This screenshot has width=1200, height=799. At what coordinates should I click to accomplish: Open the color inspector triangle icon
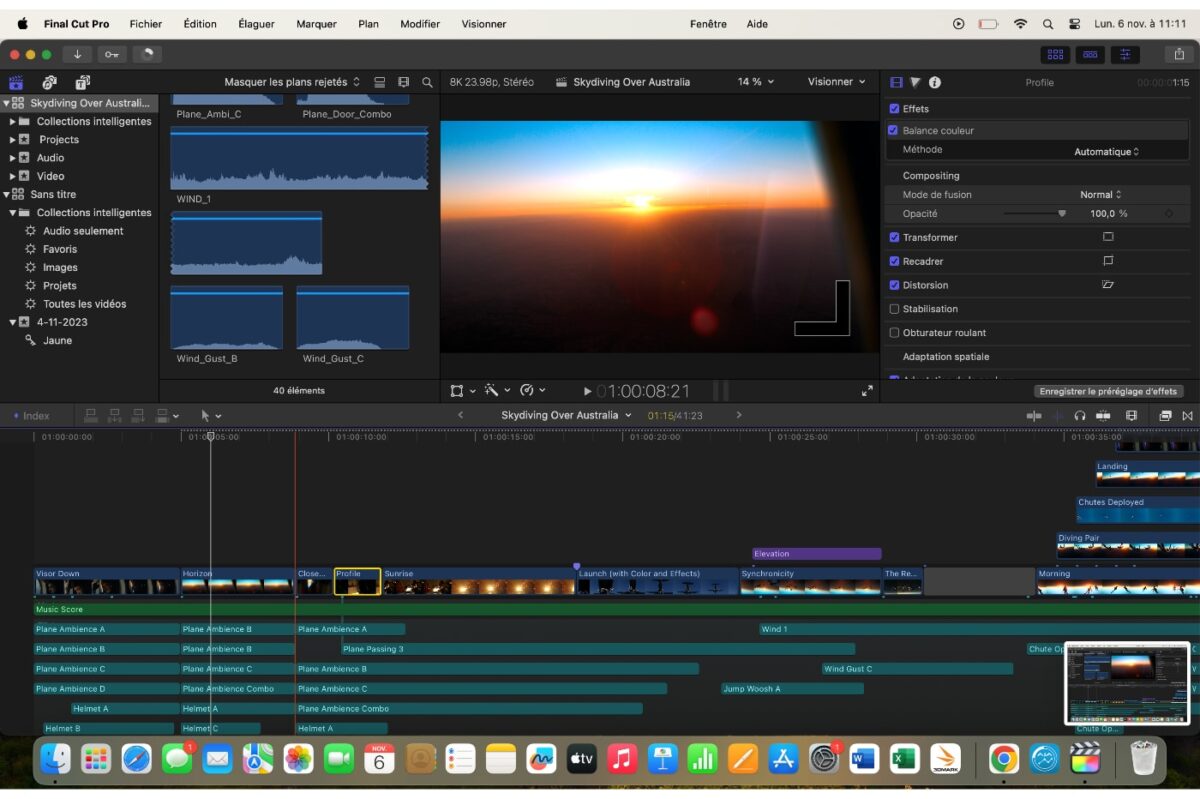point(915,82)
